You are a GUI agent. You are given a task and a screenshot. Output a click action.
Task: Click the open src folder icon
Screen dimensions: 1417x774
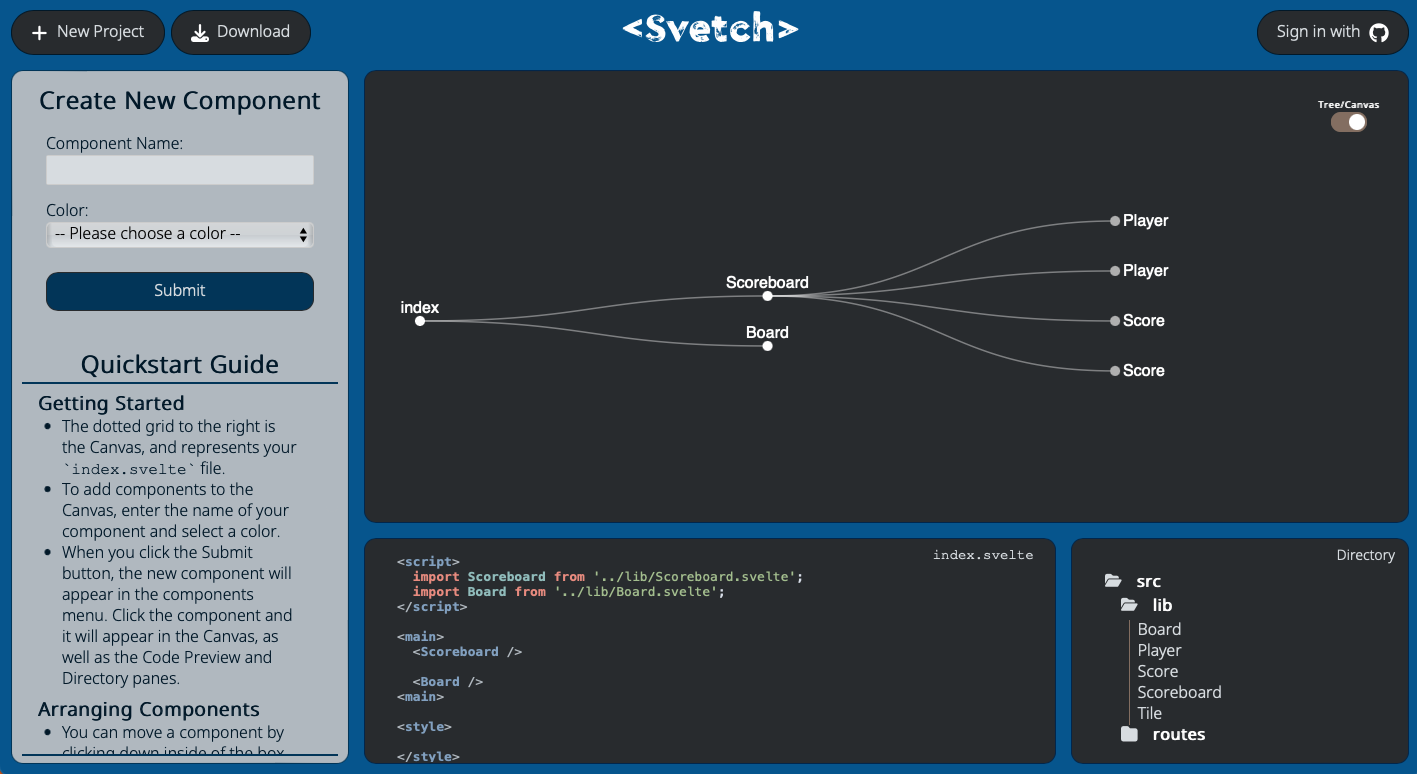[x=1113, y=581]
